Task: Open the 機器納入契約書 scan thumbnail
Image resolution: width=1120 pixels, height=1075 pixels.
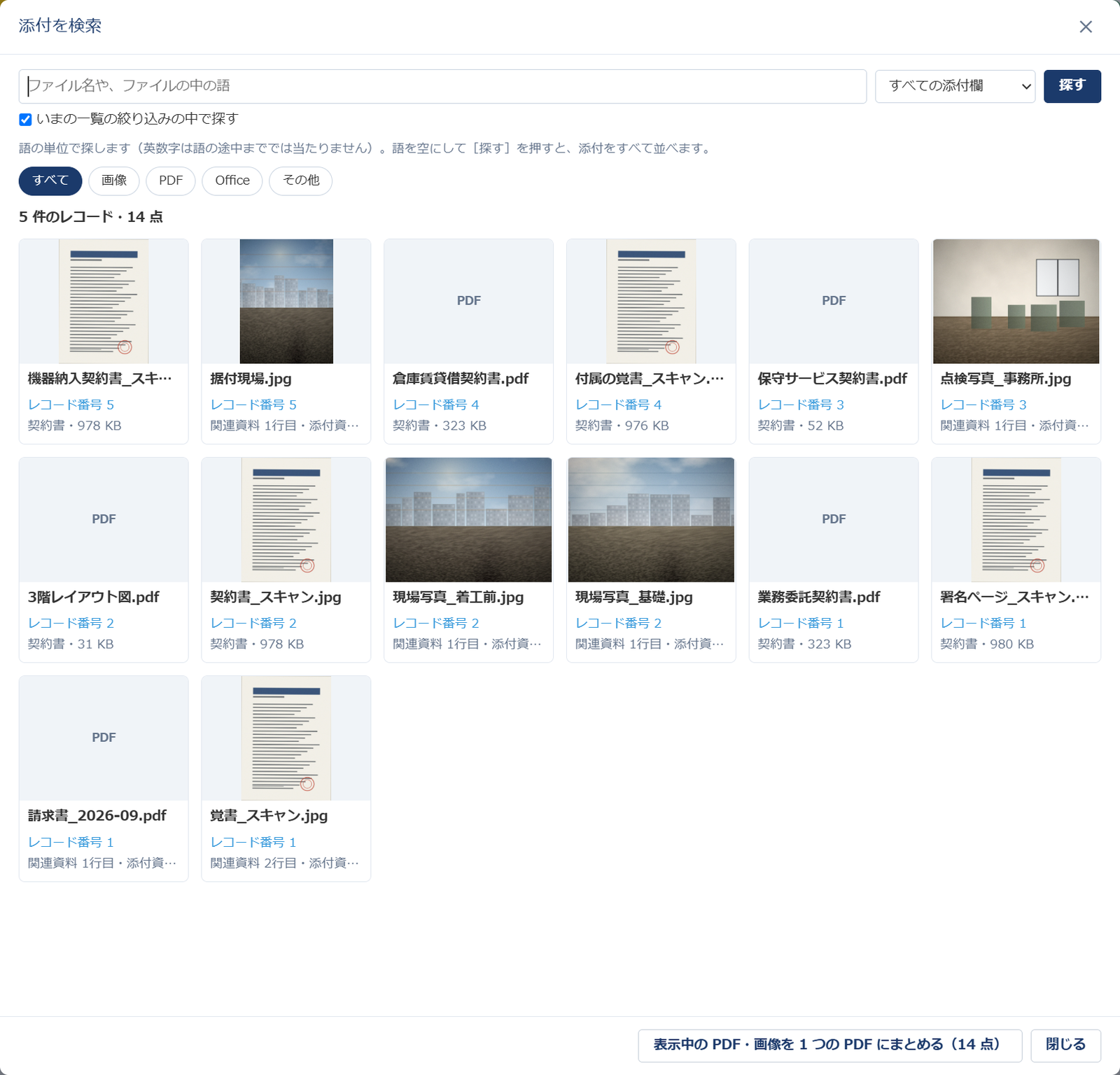Action: [x=104, y=301]
